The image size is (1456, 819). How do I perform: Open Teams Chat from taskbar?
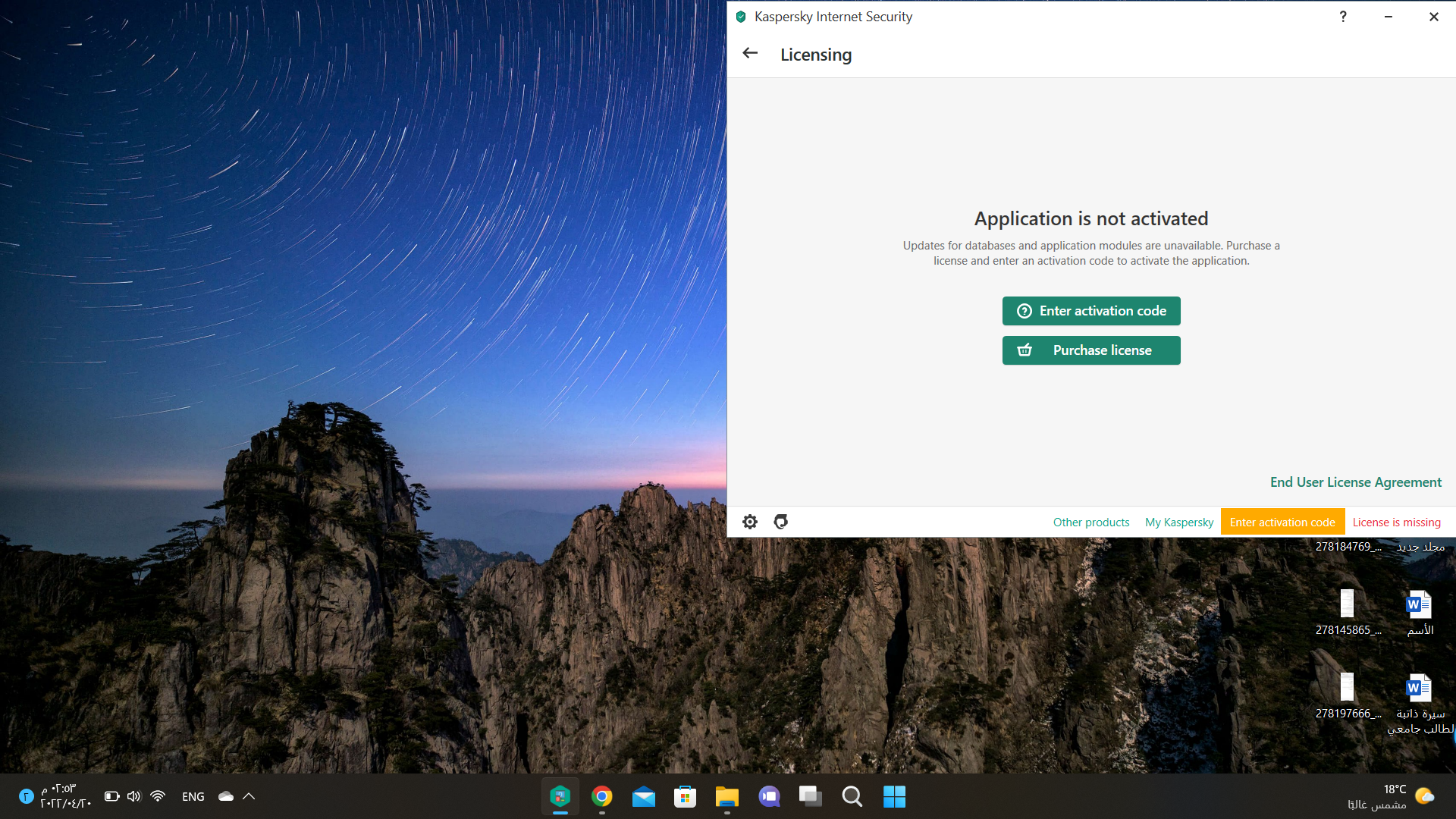pos(769,796)
